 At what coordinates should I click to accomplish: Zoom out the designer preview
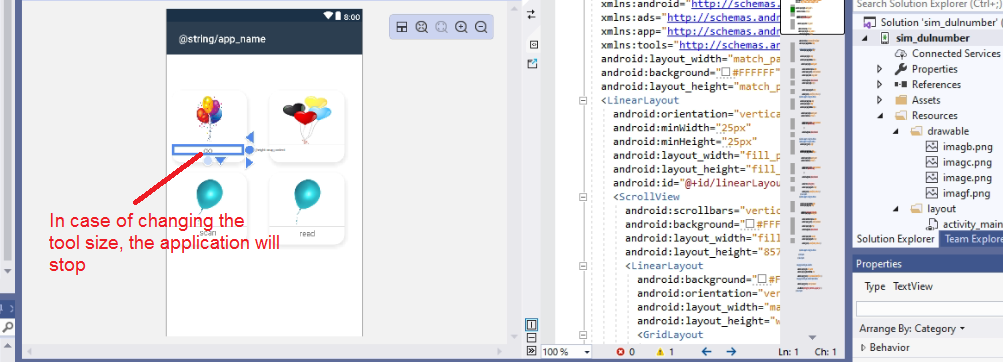(481, 27)
